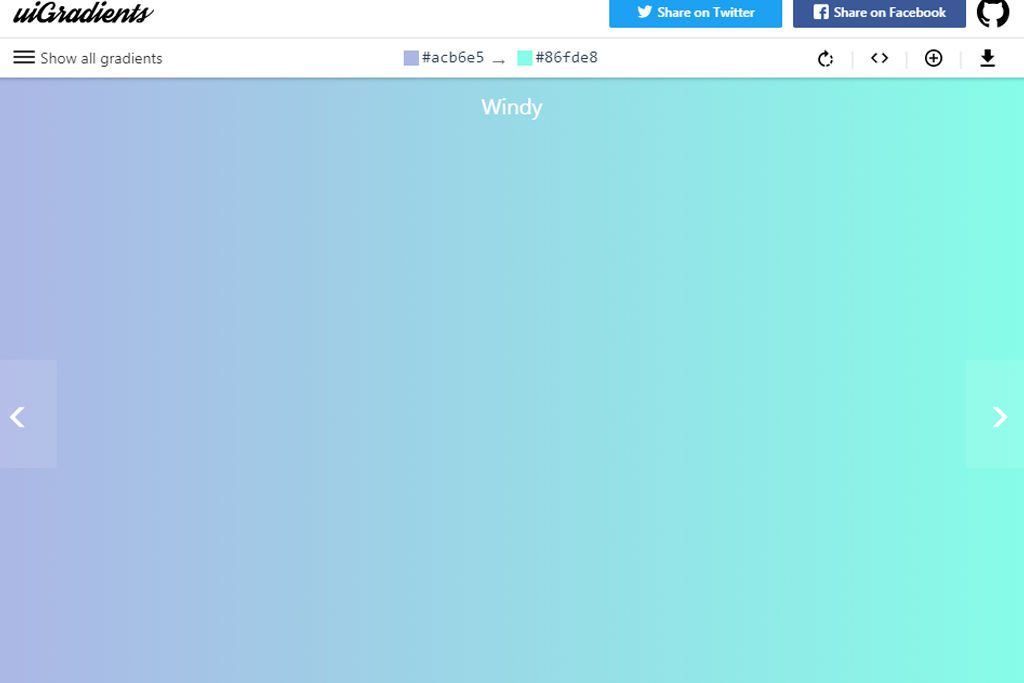Download the gradient image icon
The image size is (1024, 683).
pos(987,58)
